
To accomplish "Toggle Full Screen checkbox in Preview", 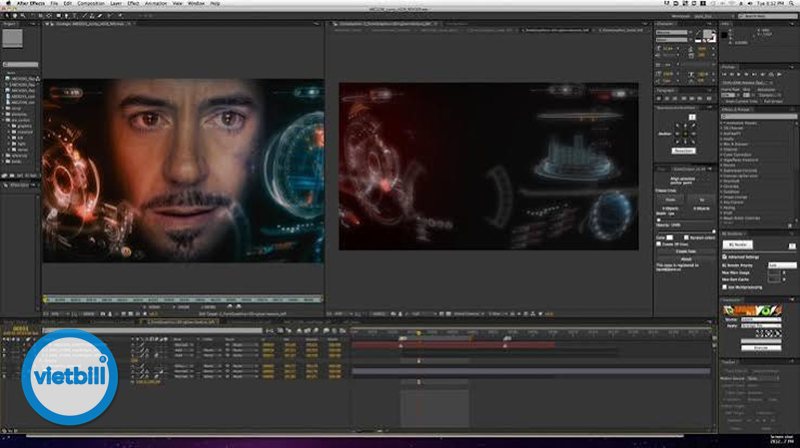I will pyautogui.click(x=761, y=101).
